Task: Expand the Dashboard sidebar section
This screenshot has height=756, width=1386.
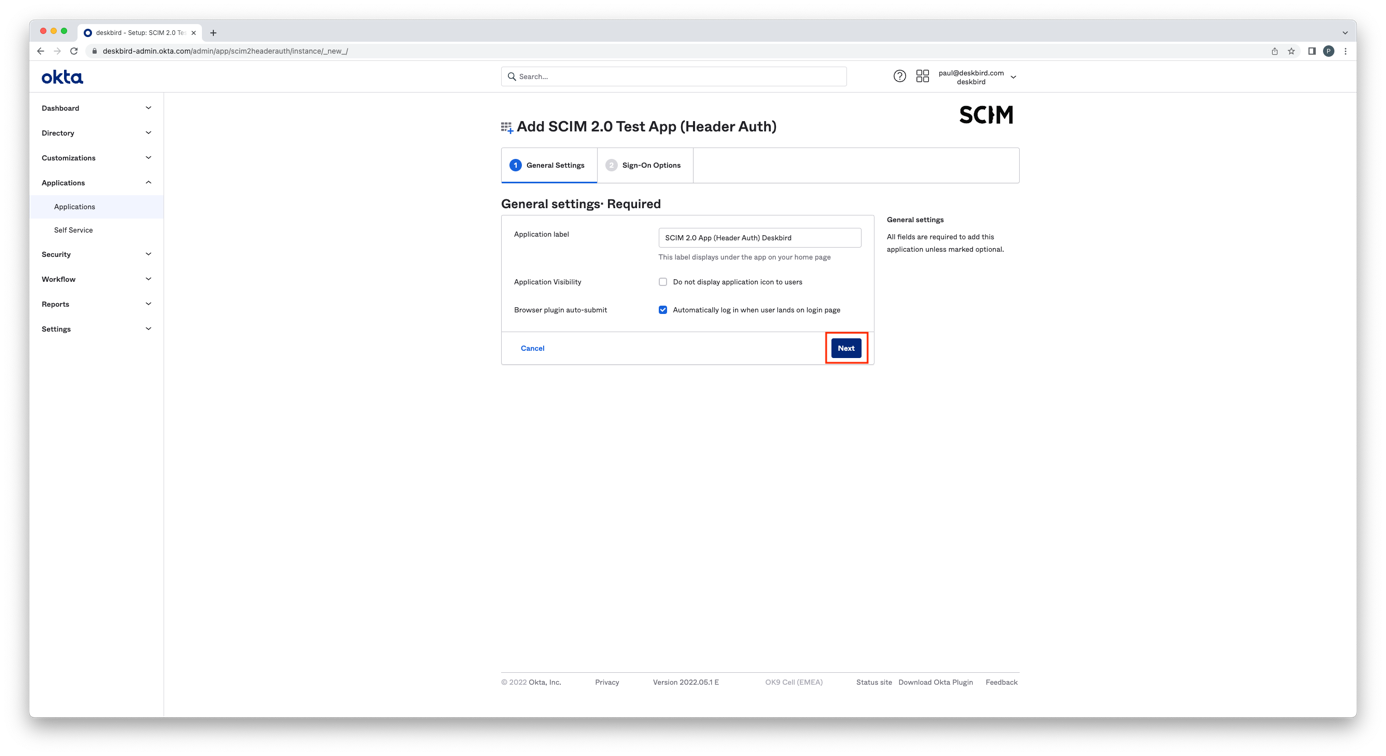Action: point(96,108)
